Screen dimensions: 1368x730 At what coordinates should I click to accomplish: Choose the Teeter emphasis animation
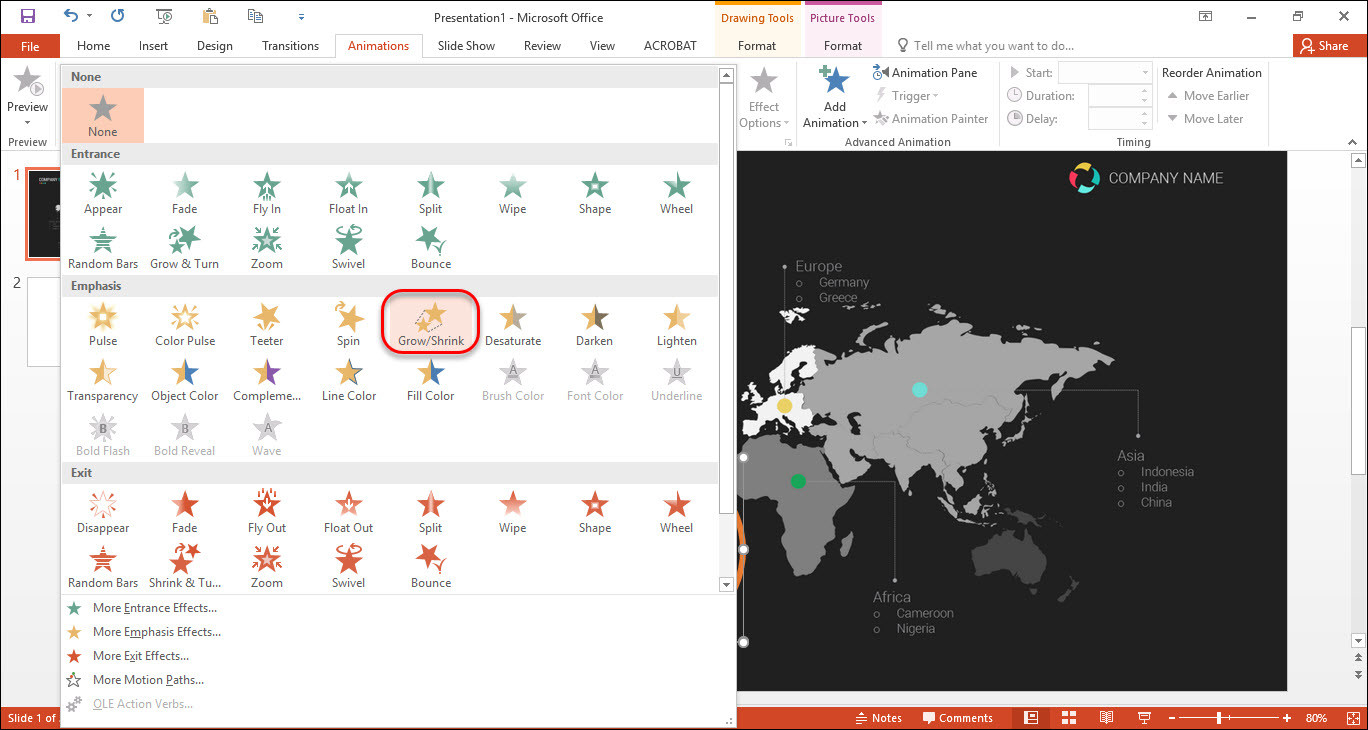(x=267, y=325)
